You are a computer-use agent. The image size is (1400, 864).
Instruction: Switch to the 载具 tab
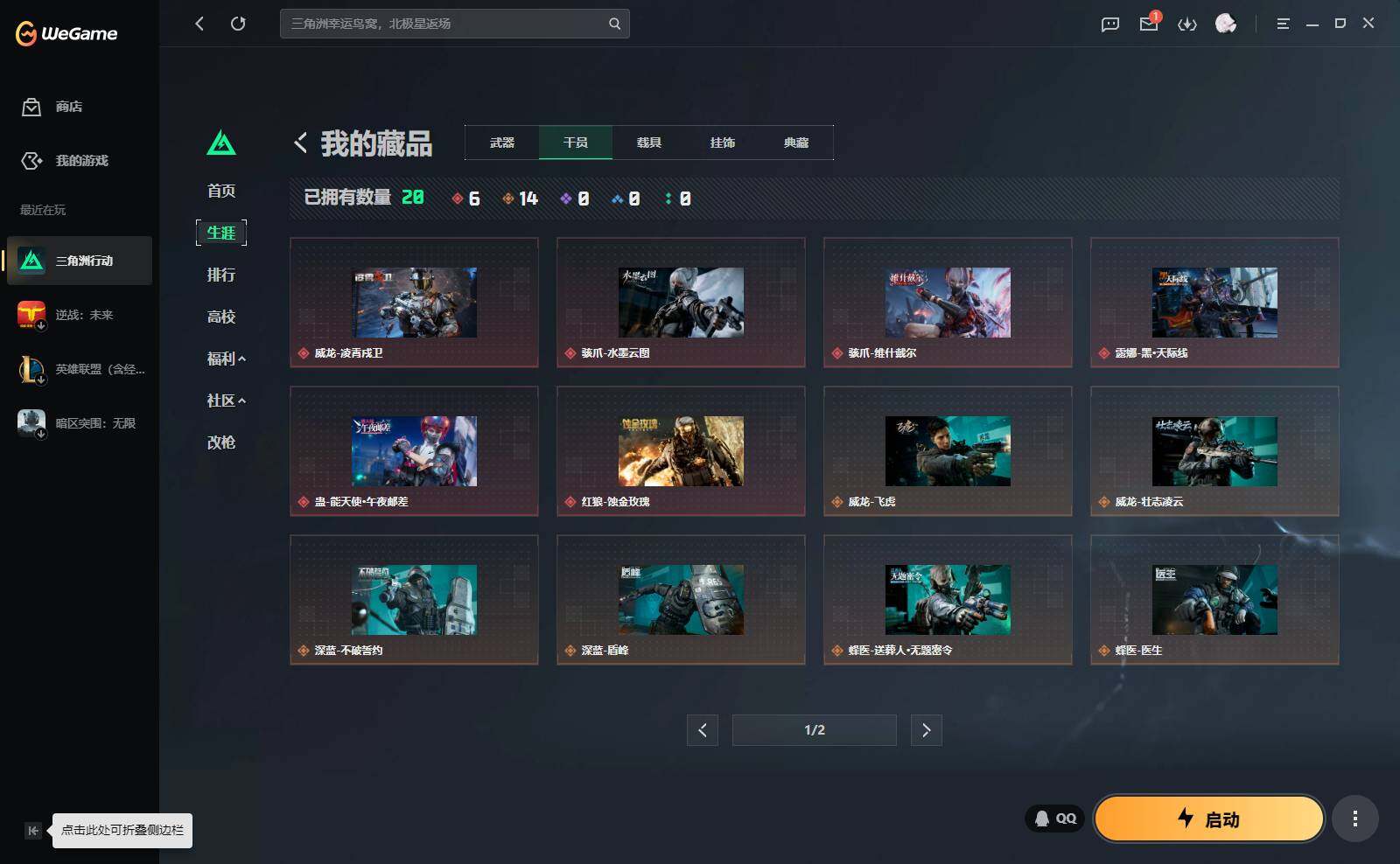pos(649,143)
